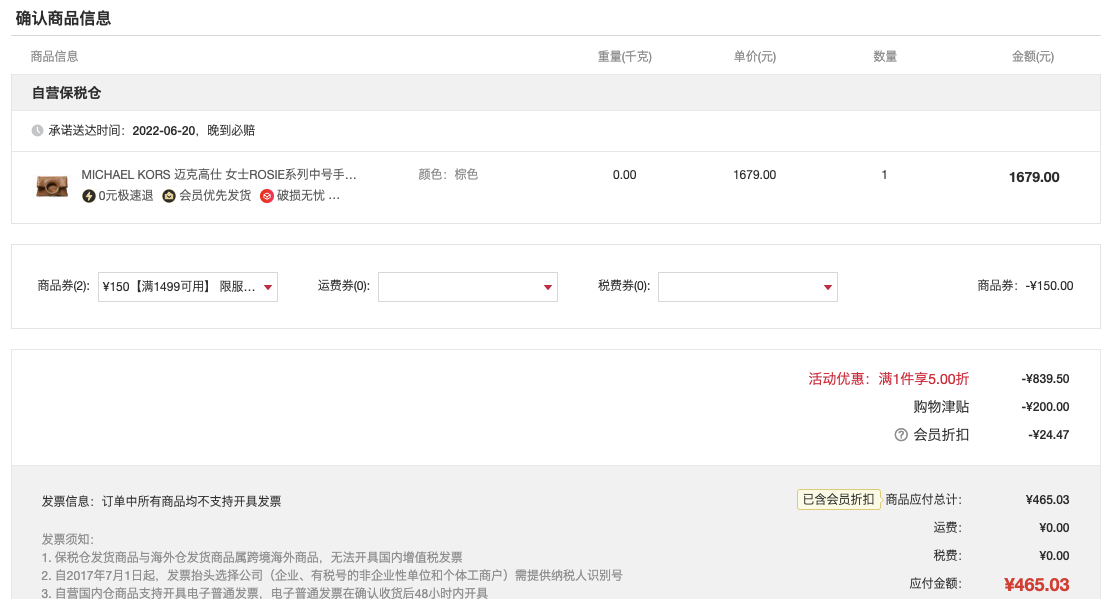Click invoice note 1 about 保税仓发货商品
Screen dimensions: 1114x599
coord(252,557)
